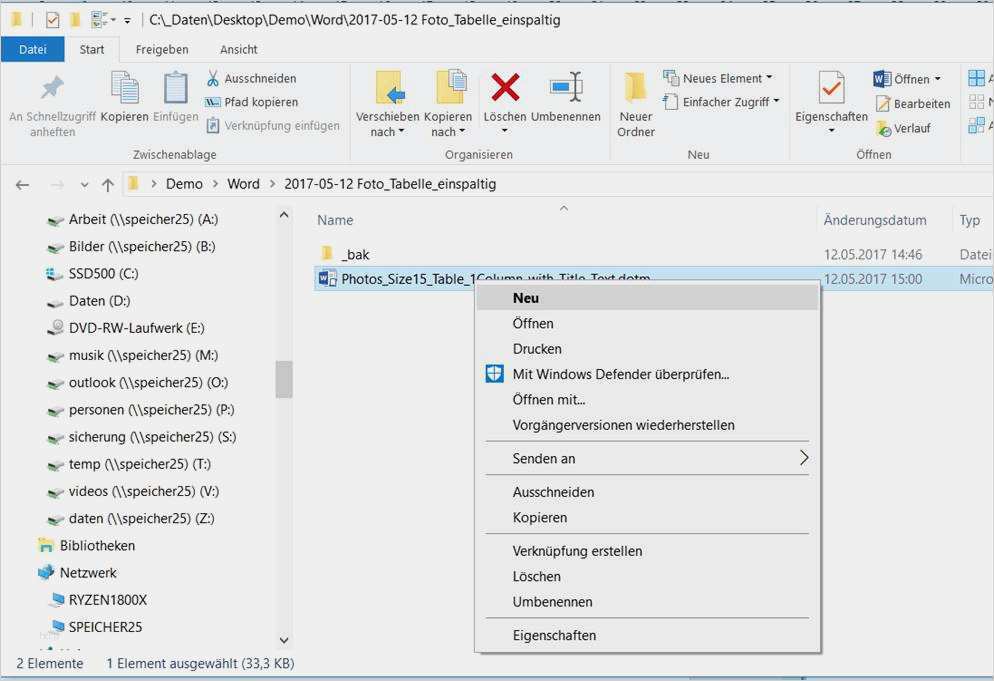Image resolution: width=994 pixels, height=681 pixels.
Task: Open the Datei tab
Action: [x=33, y=49]
